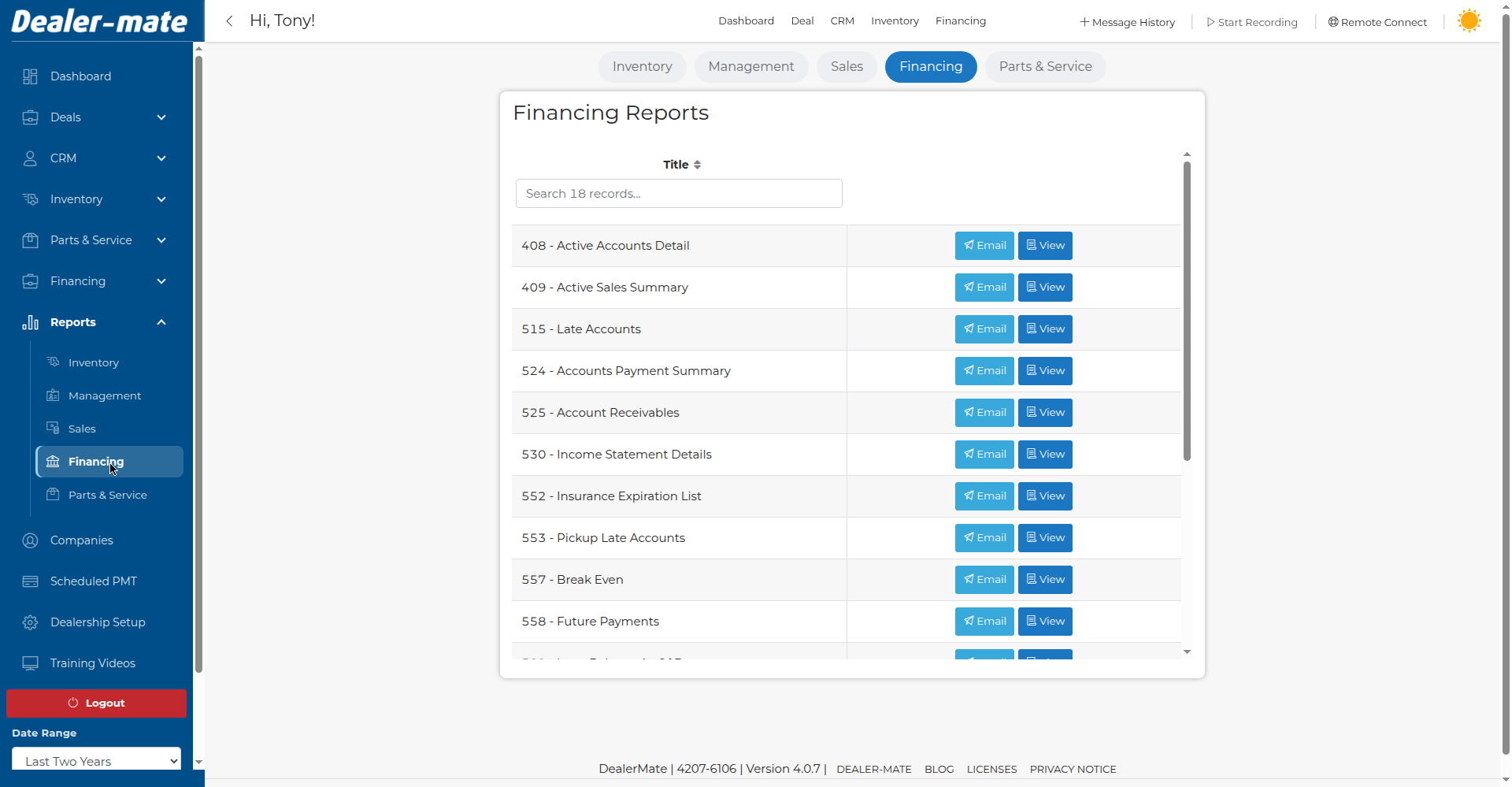Click Remote Connect
1512x787 pixels.
[1377, 22]
